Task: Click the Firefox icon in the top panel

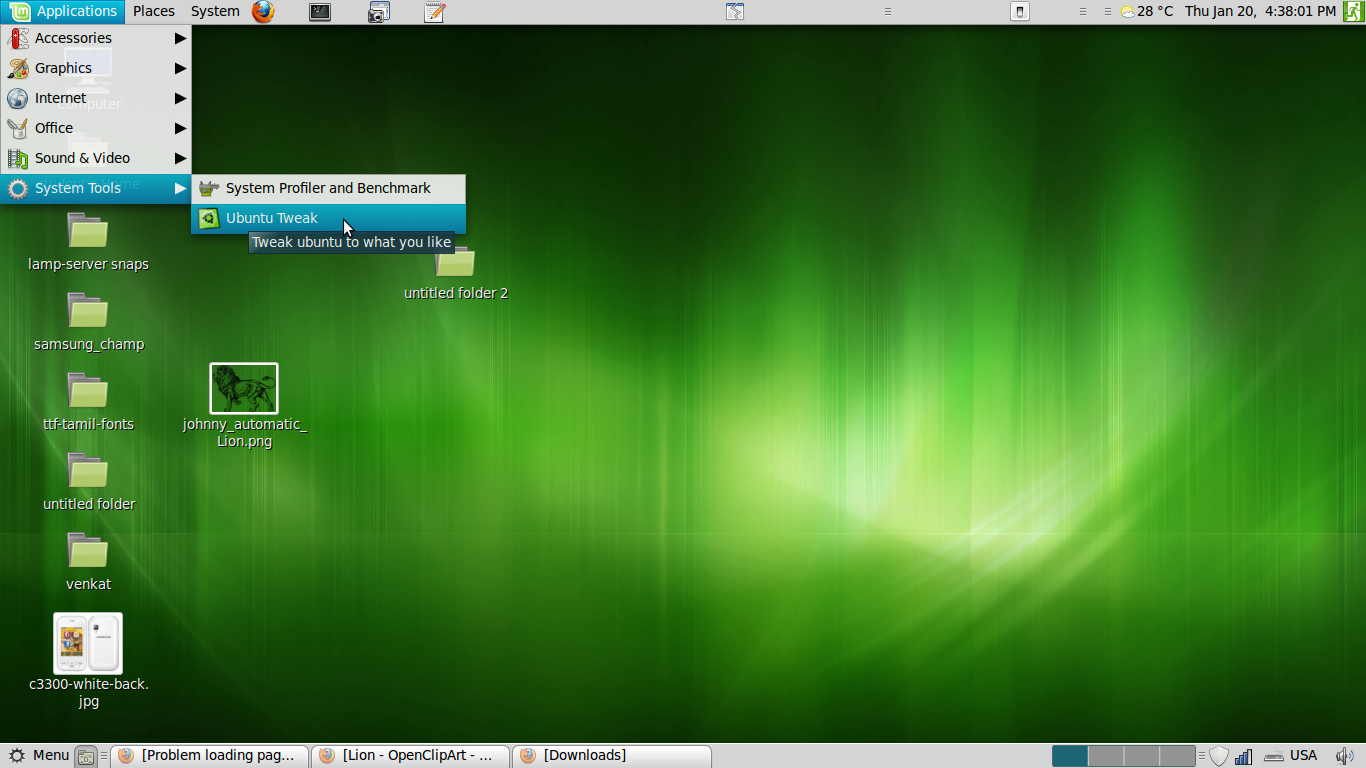Action: [x=262, y=12]
